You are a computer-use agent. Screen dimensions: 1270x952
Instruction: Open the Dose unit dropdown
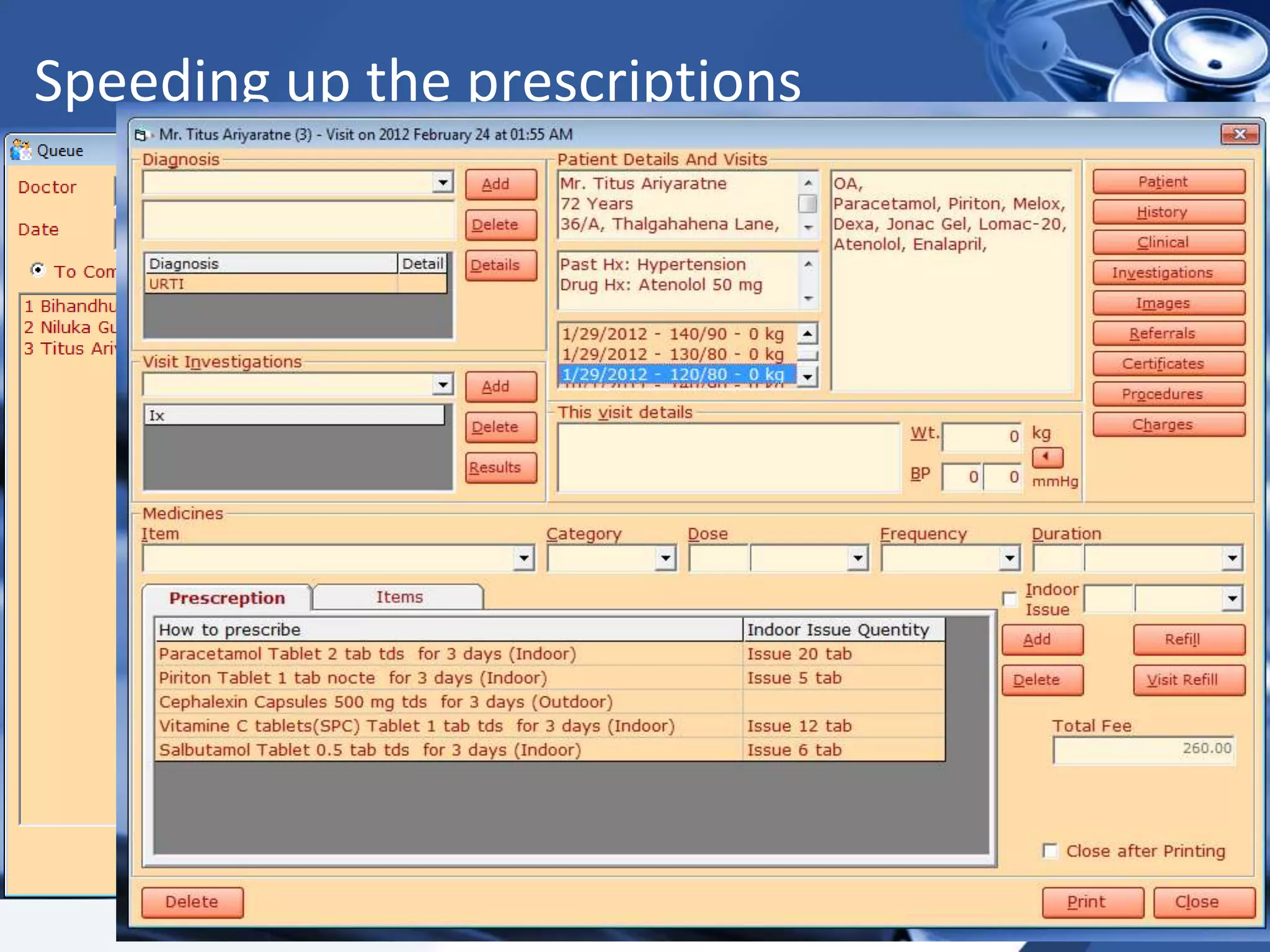tap(858, 558)
